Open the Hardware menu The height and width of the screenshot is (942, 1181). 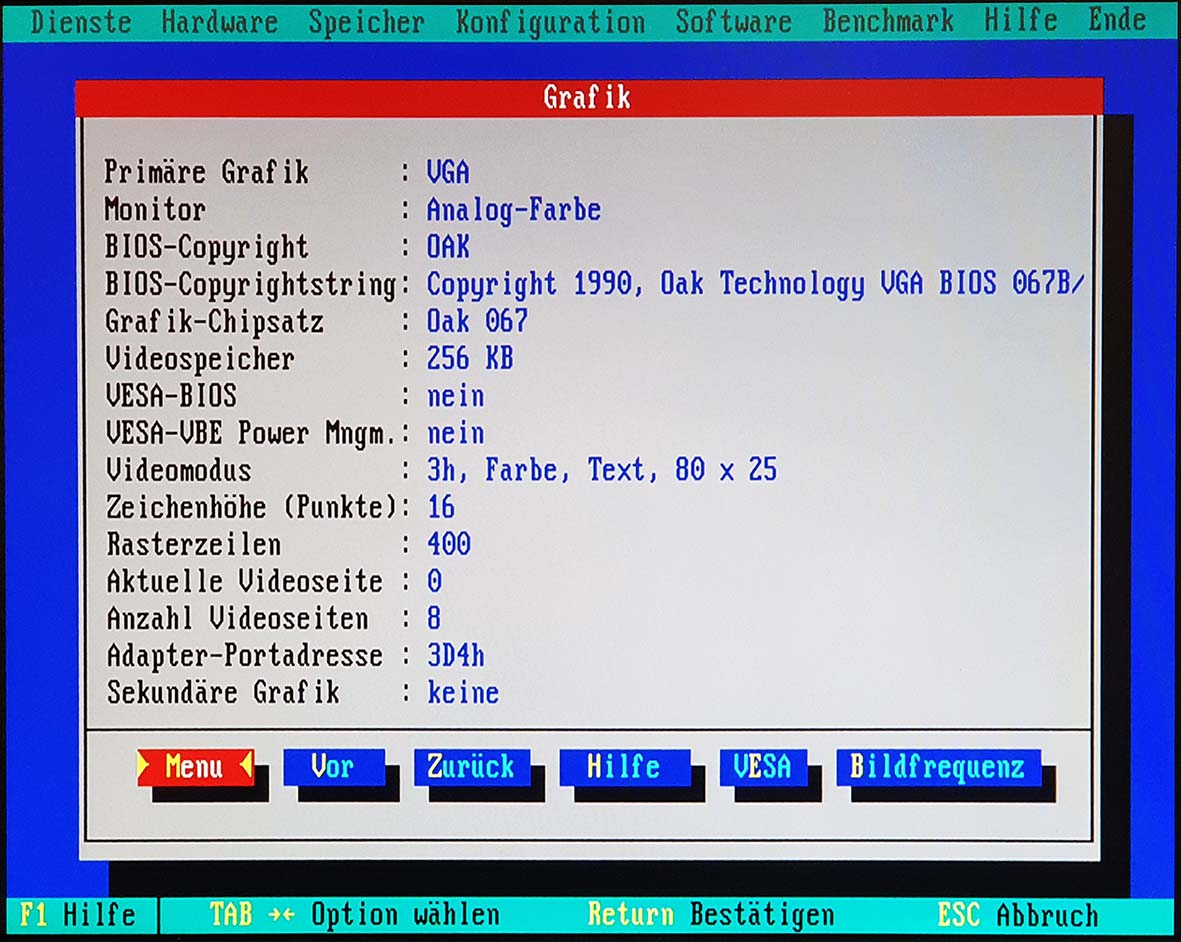[219, 22]
